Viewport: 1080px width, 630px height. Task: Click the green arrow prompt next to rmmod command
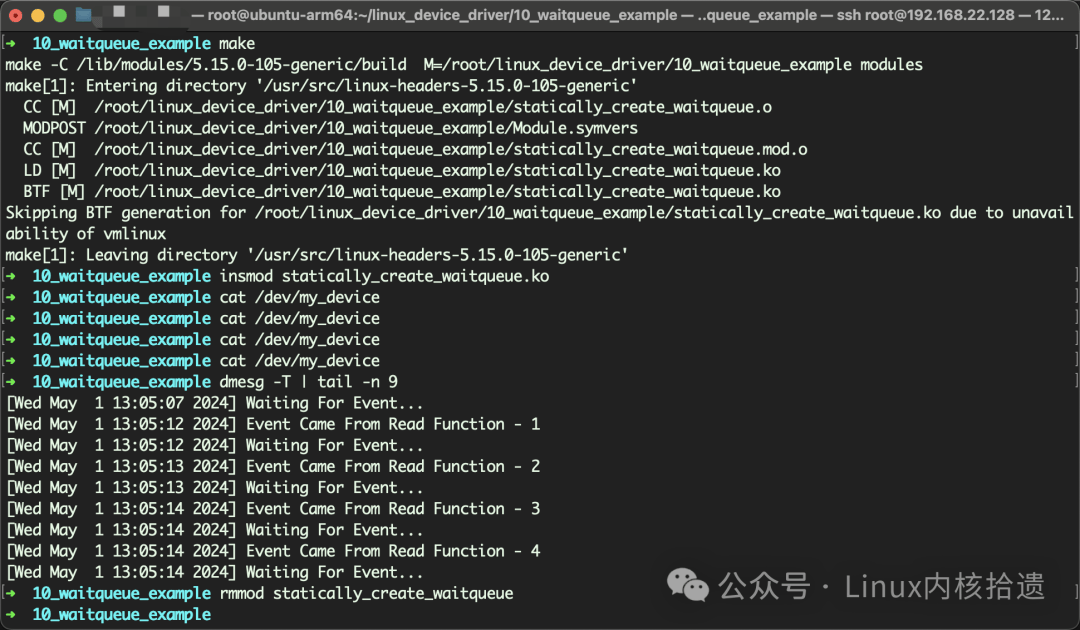(10, 592)
